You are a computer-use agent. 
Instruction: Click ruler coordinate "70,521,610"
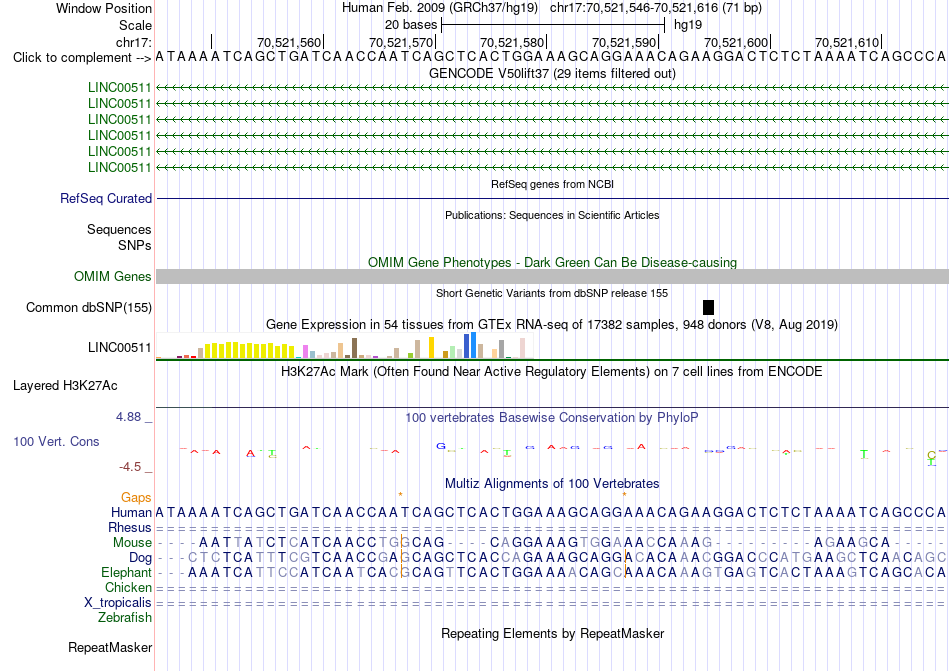[x=847, y=42]
